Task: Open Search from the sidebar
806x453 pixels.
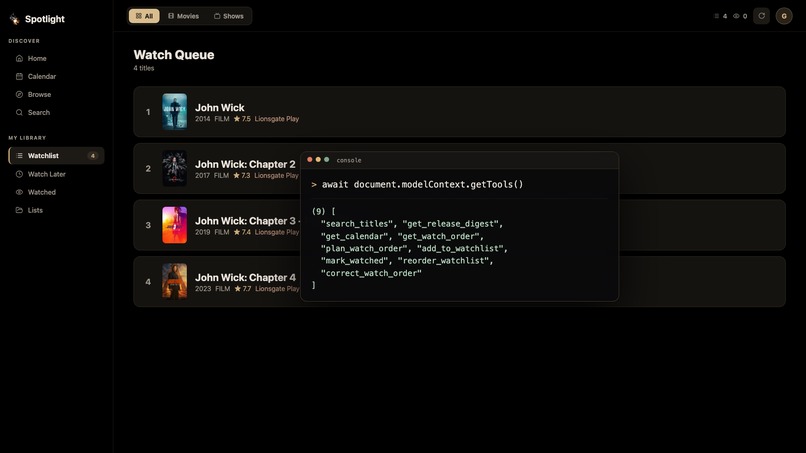Action: point(57,112)
